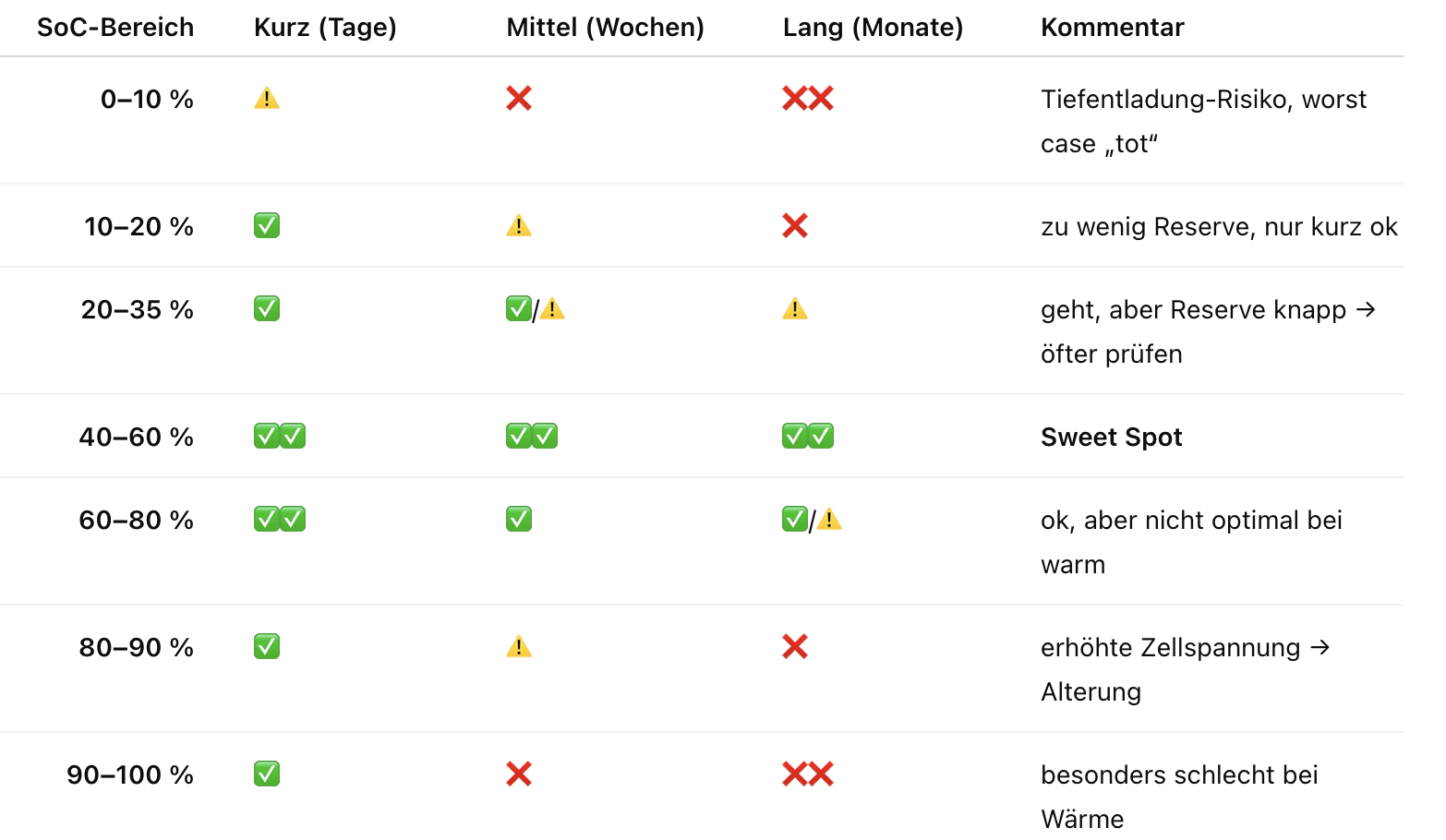This screenshot has width=1446, height=840.
Task: Click the warning icon in the 0–10 % row
Action: point(267,98)
